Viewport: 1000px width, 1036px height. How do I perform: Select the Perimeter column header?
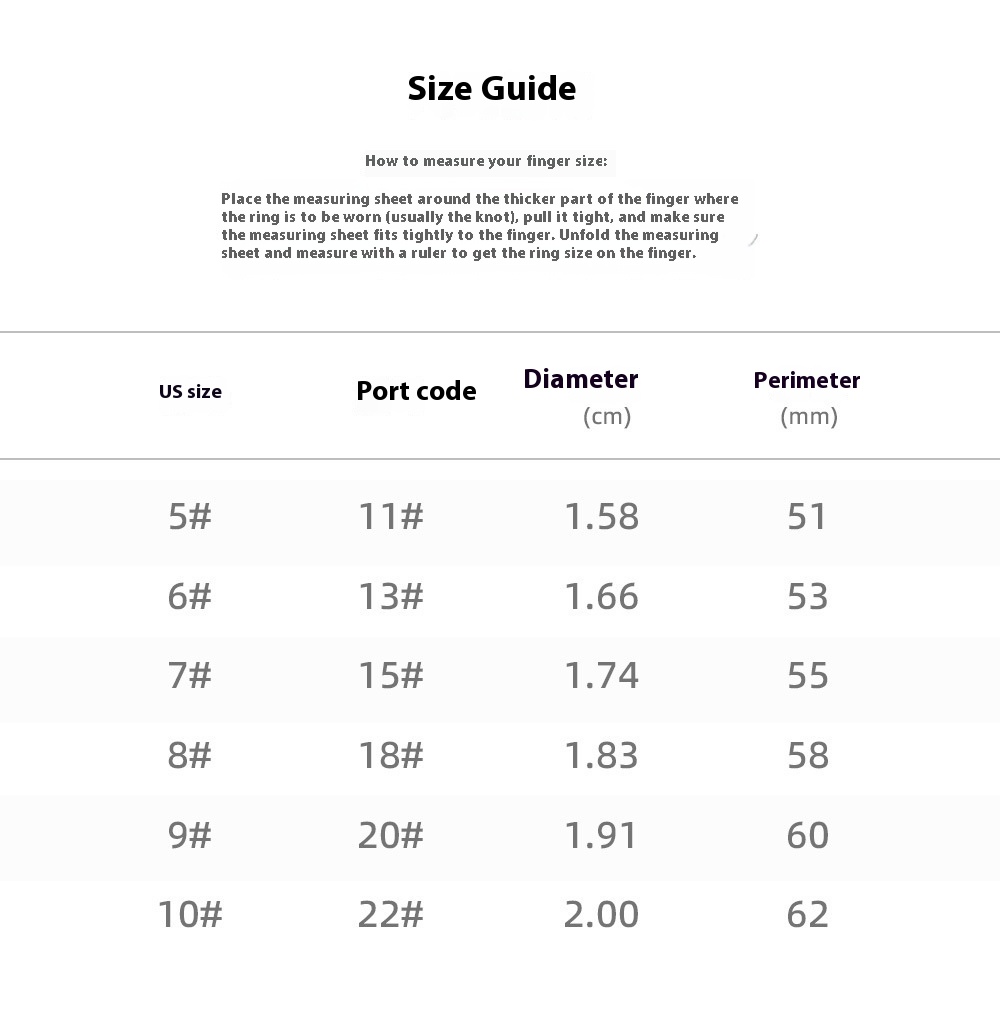(806, 380)
